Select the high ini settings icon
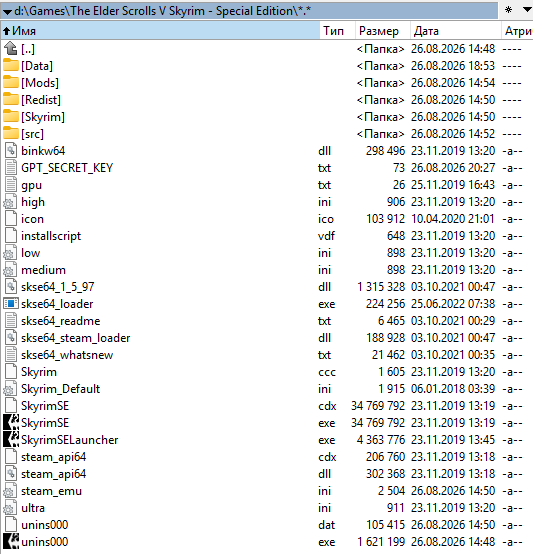537x554 pixels. click(x=10, y=202)
